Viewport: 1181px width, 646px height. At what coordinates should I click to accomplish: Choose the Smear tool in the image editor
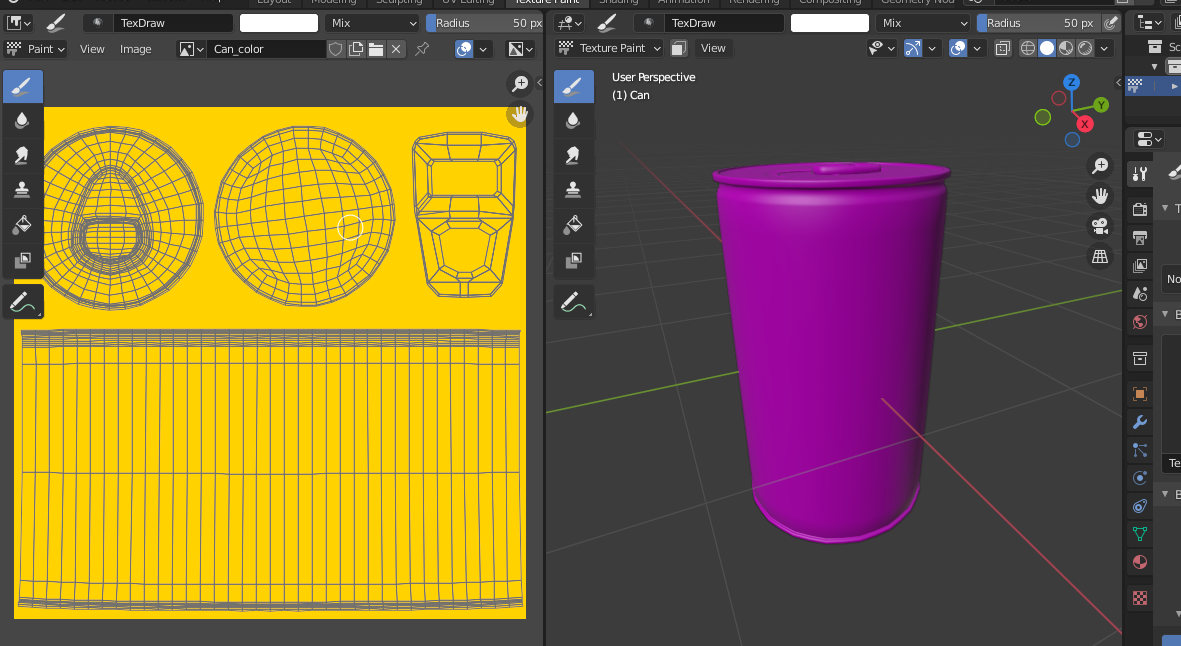click(x=22, y=155)
